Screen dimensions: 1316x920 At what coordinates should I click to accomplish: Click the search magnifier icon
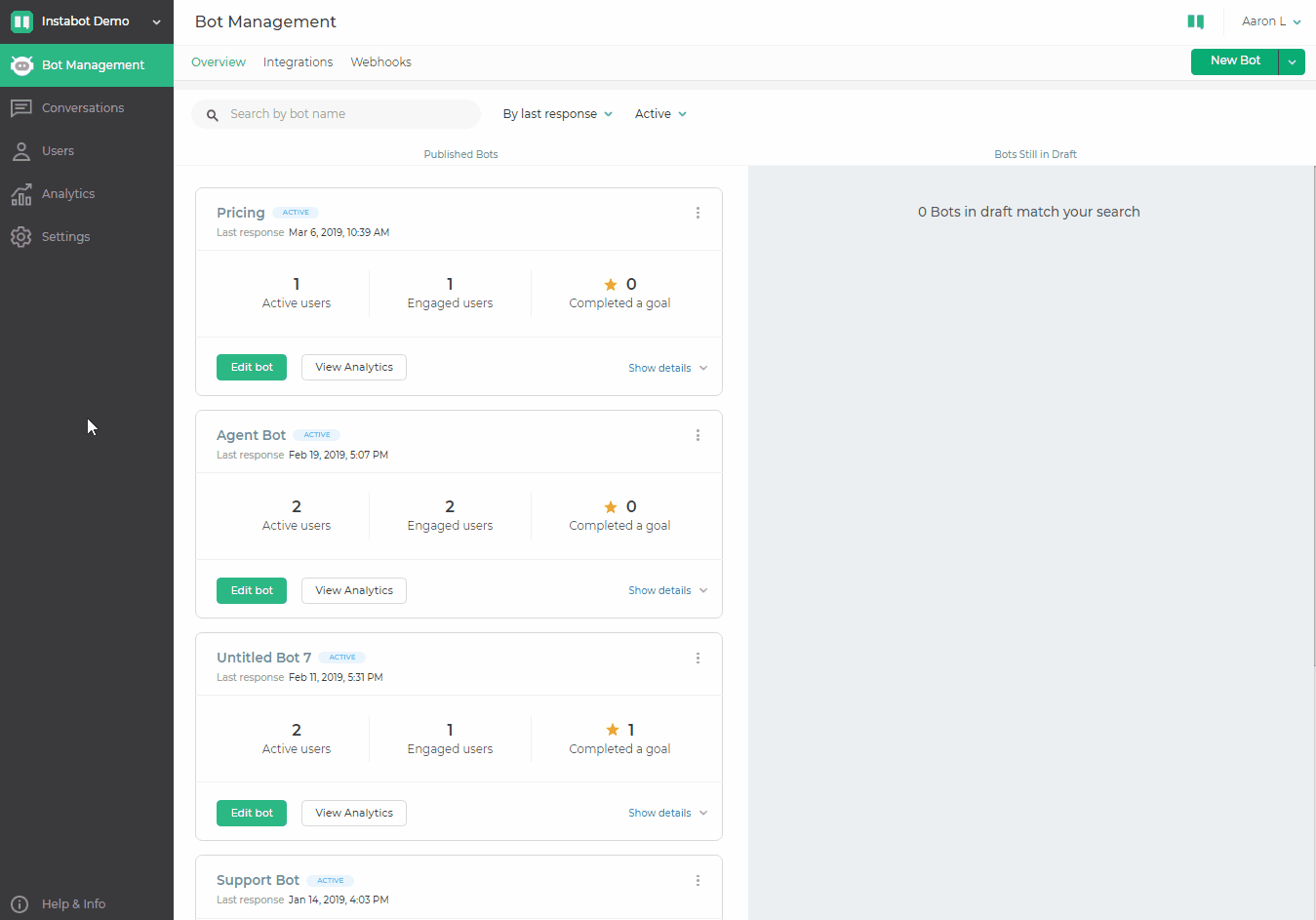[x=213, y=115]
